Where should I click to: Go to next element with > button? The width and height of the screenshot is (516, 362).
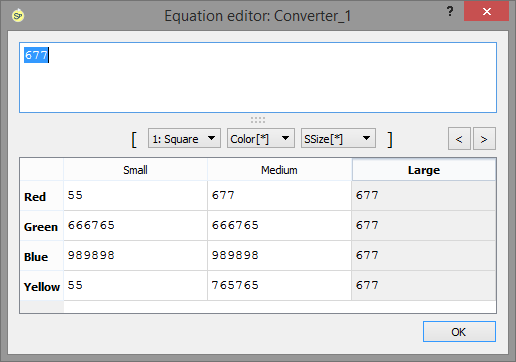coord(484,139)
